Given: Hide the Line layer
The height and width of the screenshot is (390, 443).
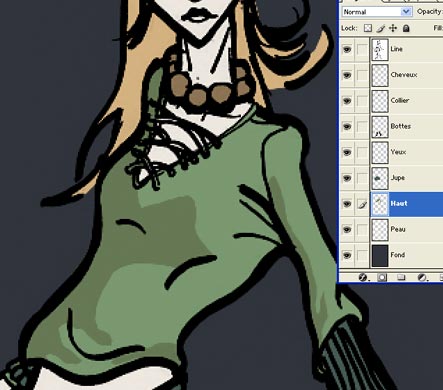Looking at the screenshot, I should (x=347, y=49).
